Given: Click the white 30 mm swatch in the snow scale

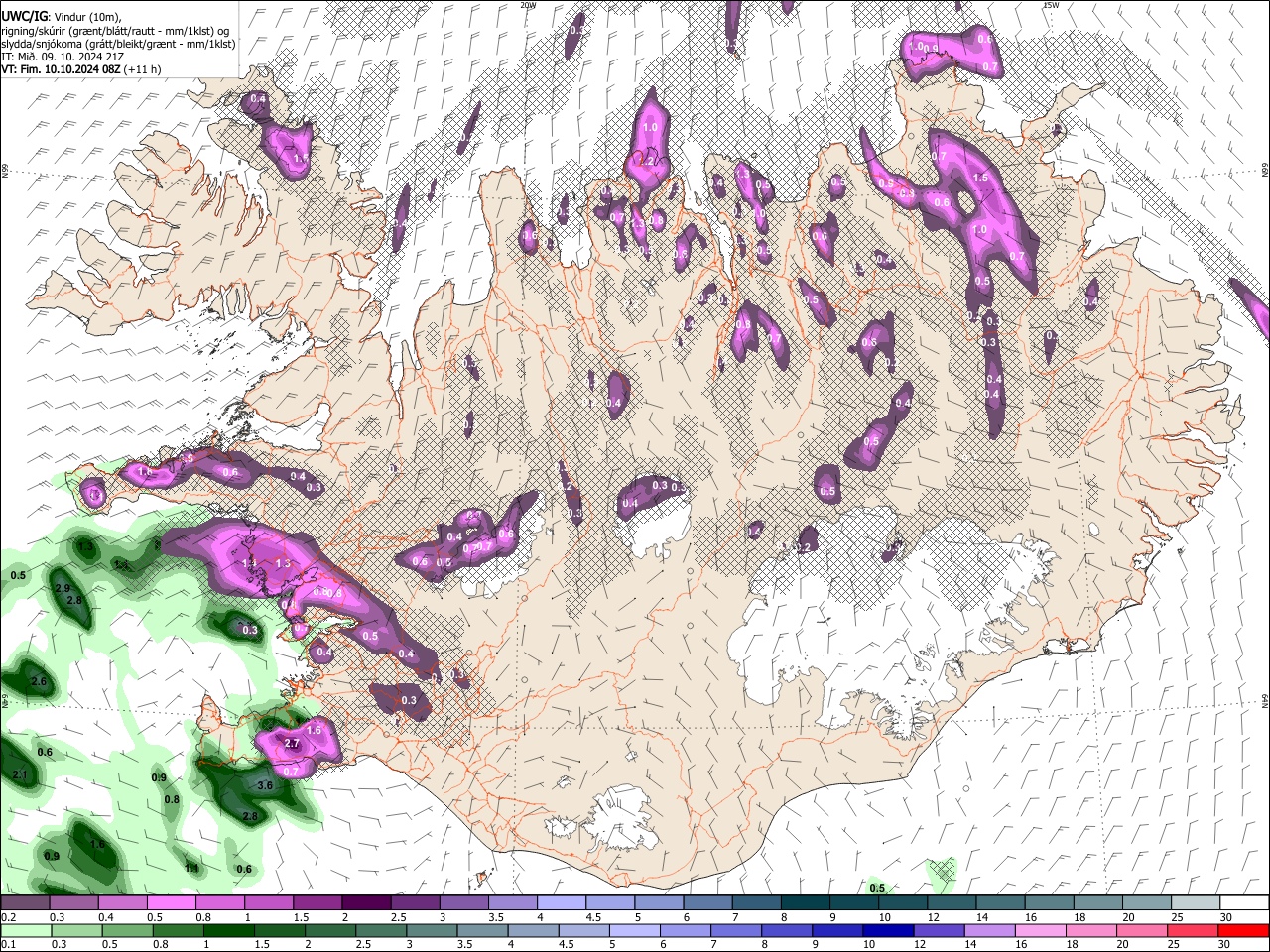Looking at the screenshot, I should click(x=1244, y=903).
